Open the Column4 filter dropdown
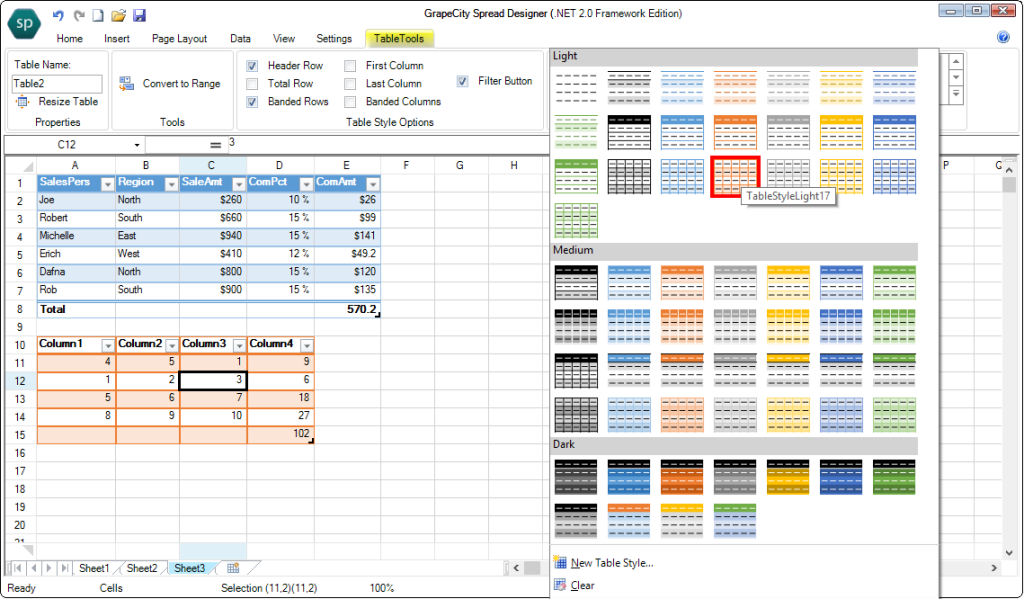Image resolution: width=1024 pixels, height=599 pixels. click(306, 346)
